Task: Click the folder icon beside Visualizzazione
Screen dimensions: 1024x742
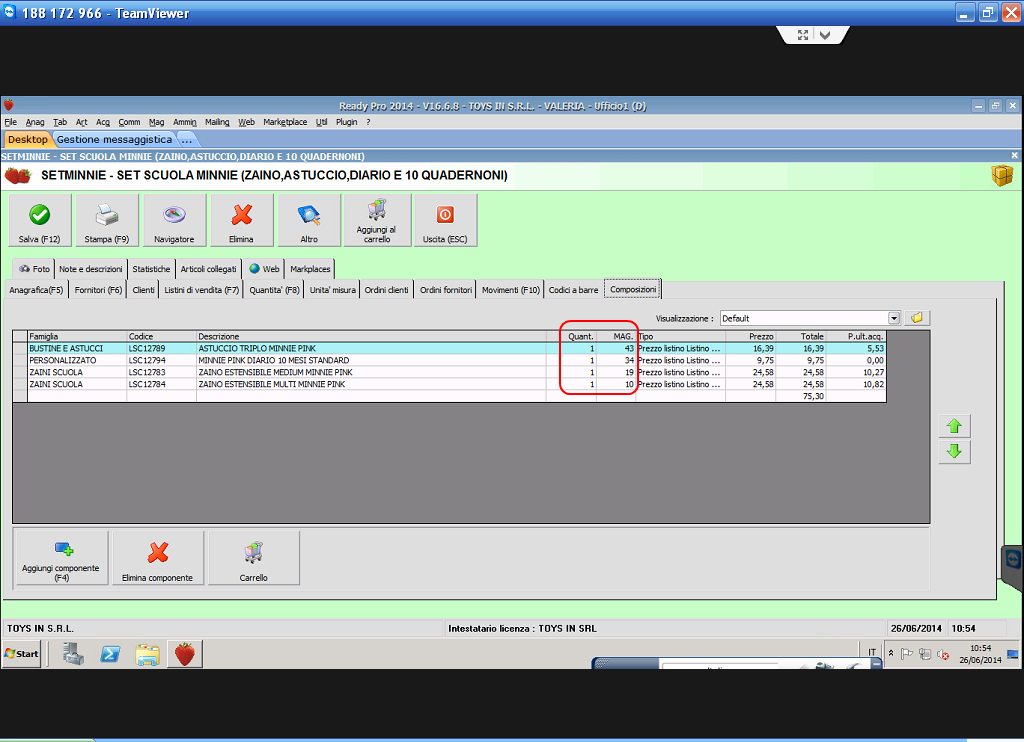Action: pyautogui.click(x=917, y=318)
